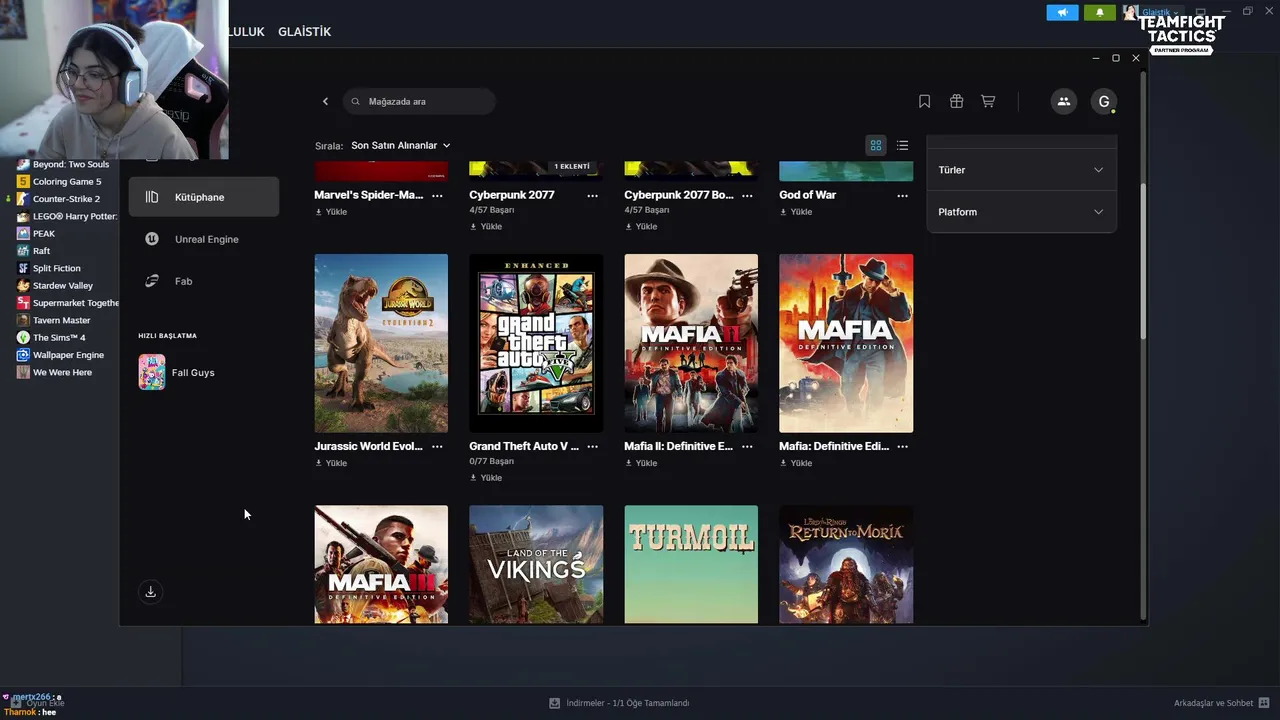The width and height of the screenshot is (1280, 720).
Task: Select The Sims 4 in Steam list
Action: [x=60, y=338]
